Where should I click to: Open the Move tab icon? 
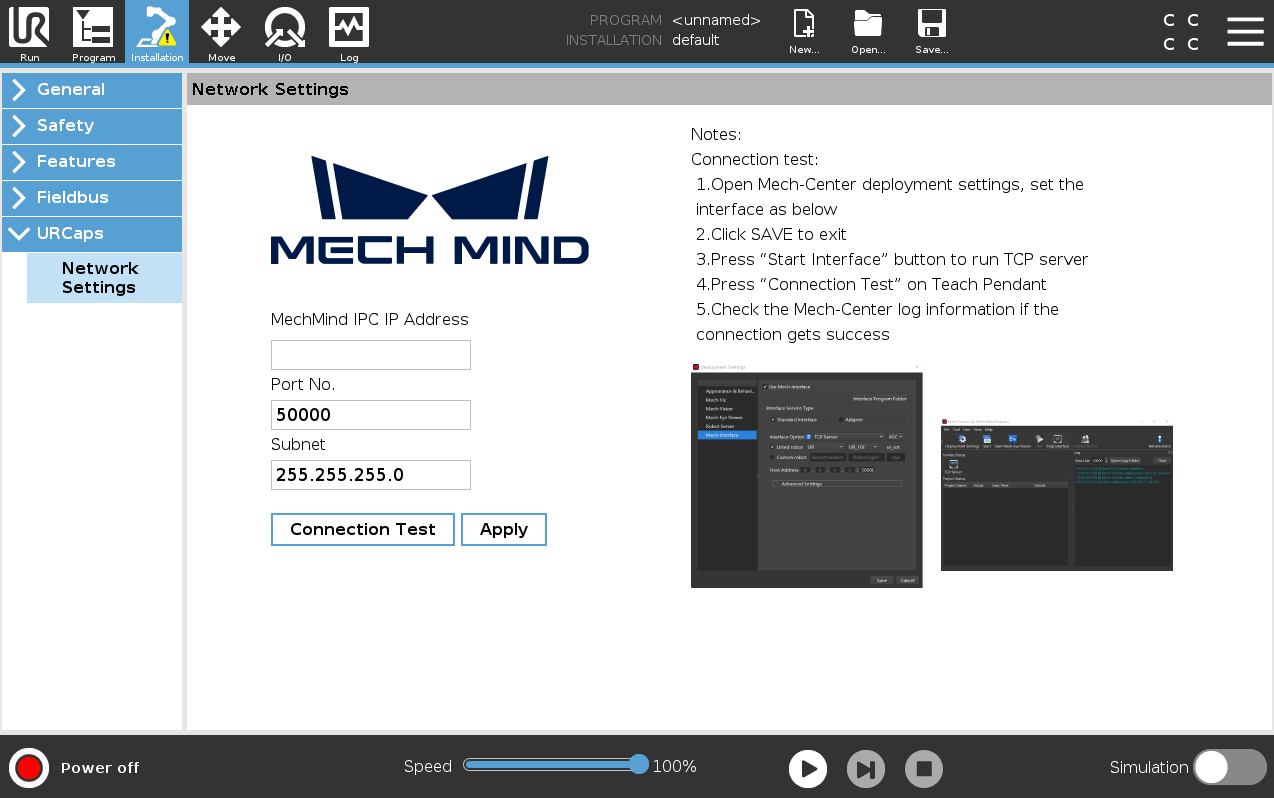tap(221, 31)
